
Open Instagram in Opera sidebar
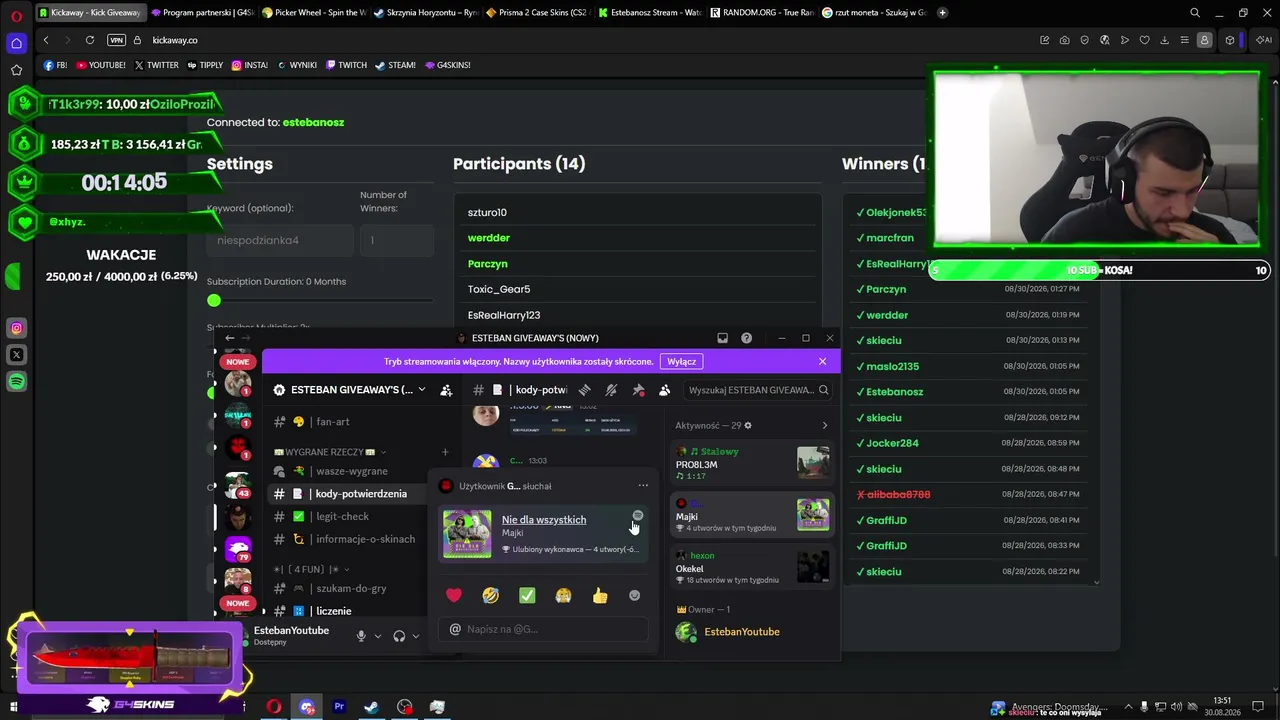(16, 328)
